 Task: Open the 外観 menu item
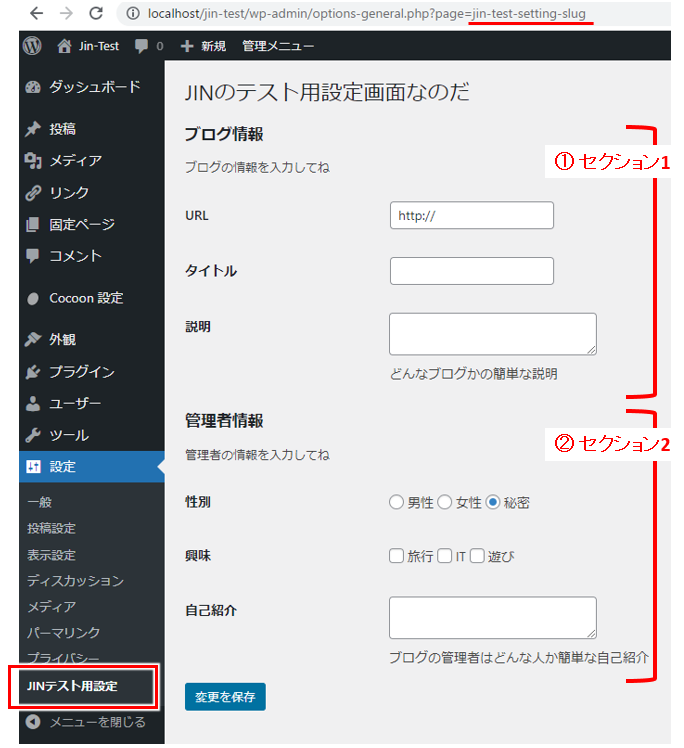tap(62, 339)
